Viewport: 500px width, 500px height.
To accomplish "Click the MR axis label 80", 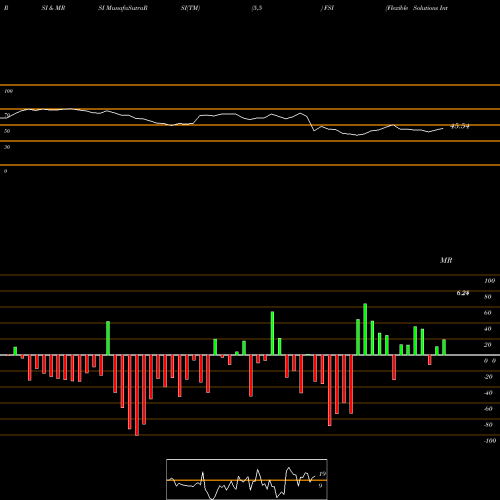I will click(x=488, y=297).
